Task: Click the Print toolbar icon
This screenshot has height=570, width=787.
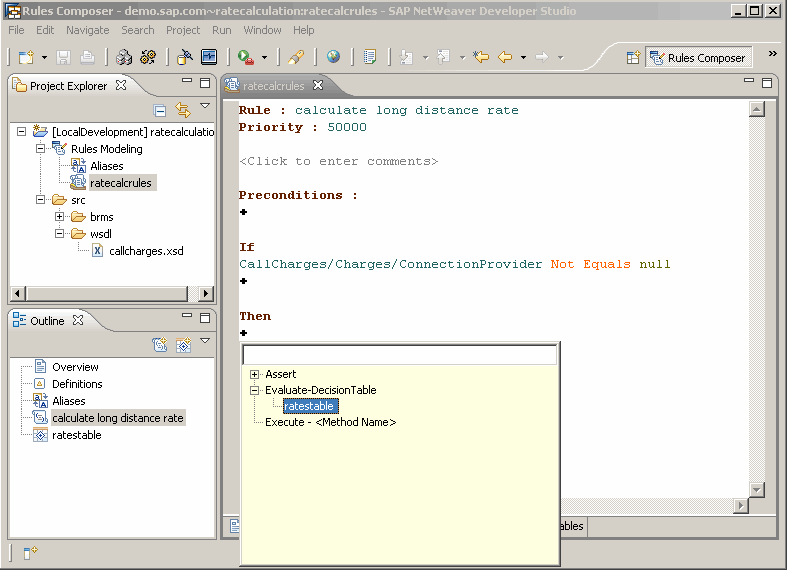Action: coord(87,57)
